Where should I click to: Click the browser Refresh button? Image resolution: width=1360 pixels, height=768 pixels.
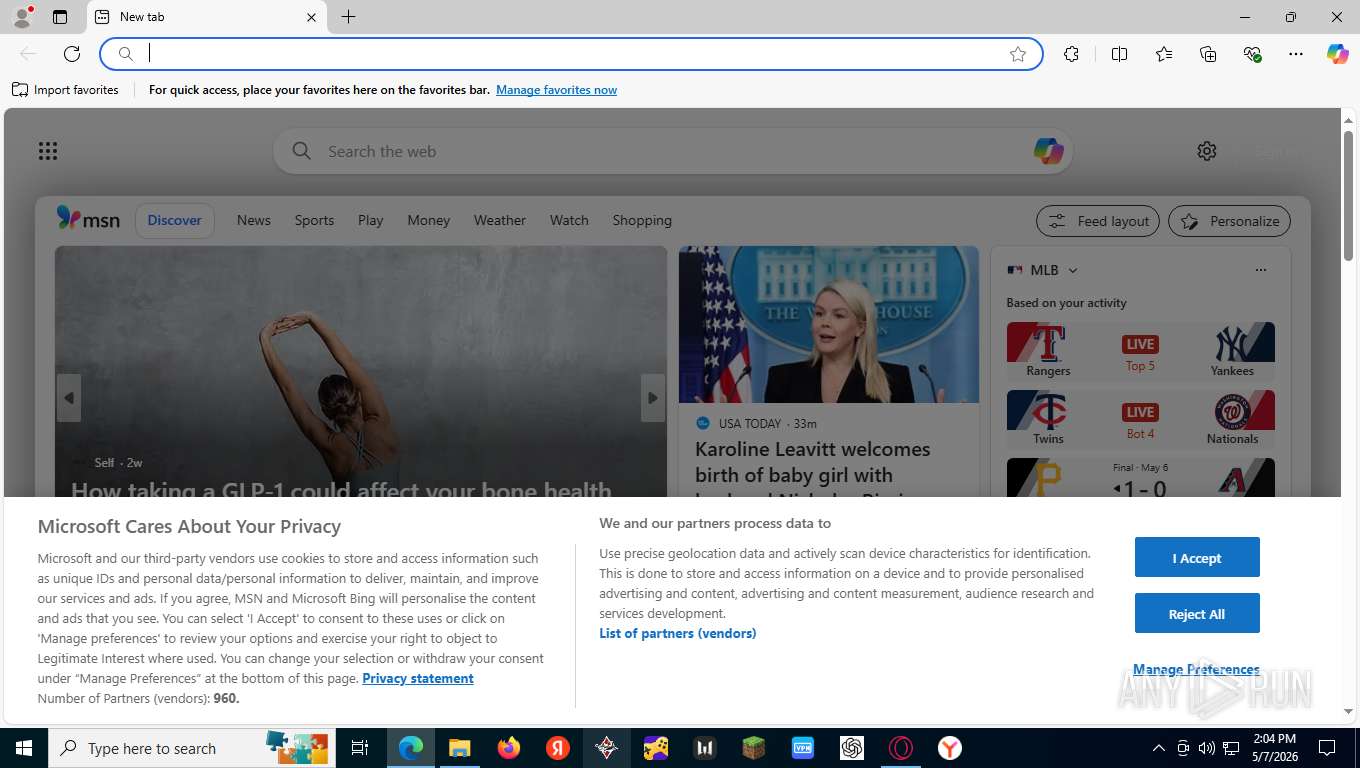point(72,54)
